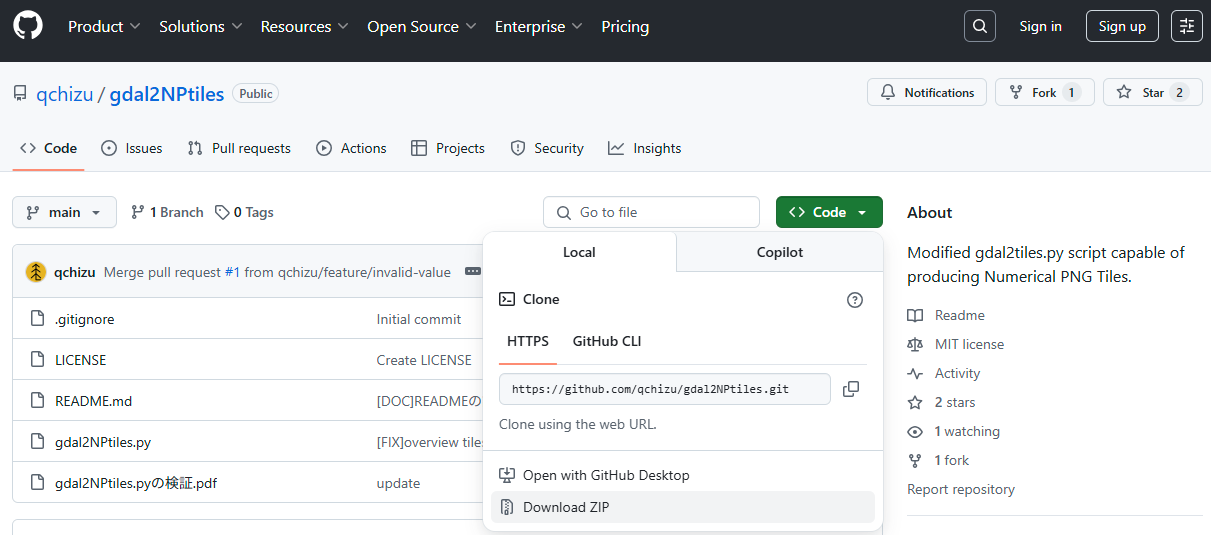Viewport: 1211px width, 535px height.
Task: Click the gdal2NPtiles.py file icon
Action: 37,442
